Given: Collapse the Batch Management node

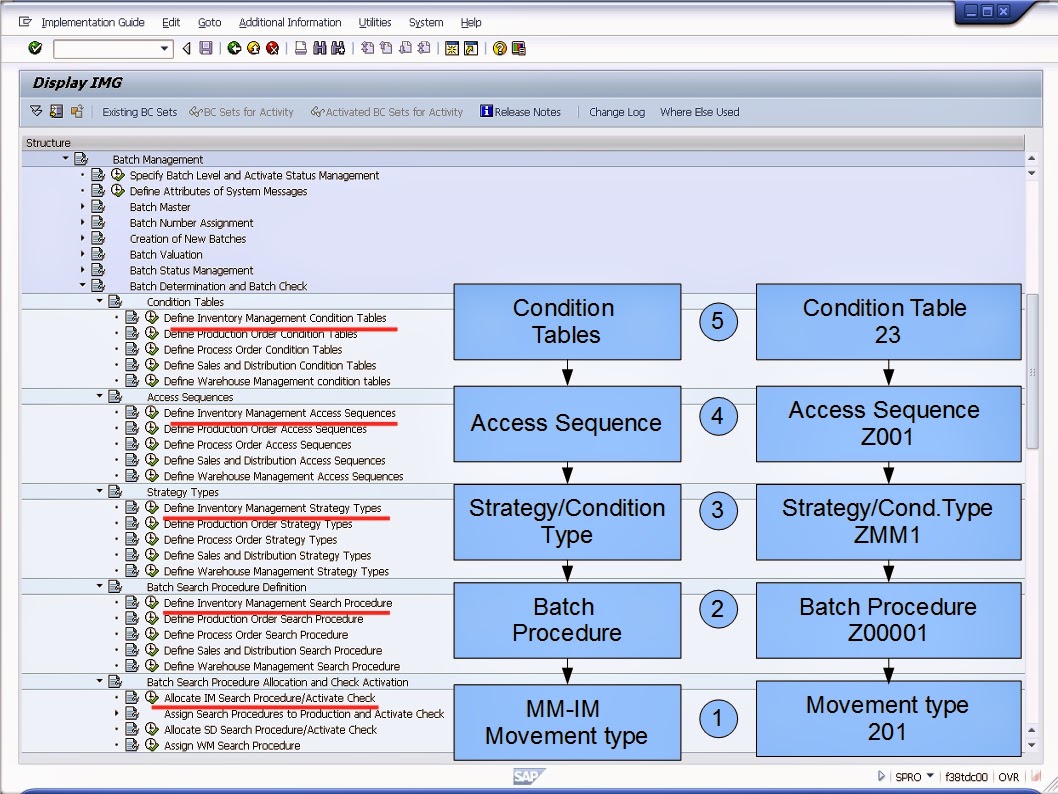Looking at the screenshot, I should coord(65,158).
